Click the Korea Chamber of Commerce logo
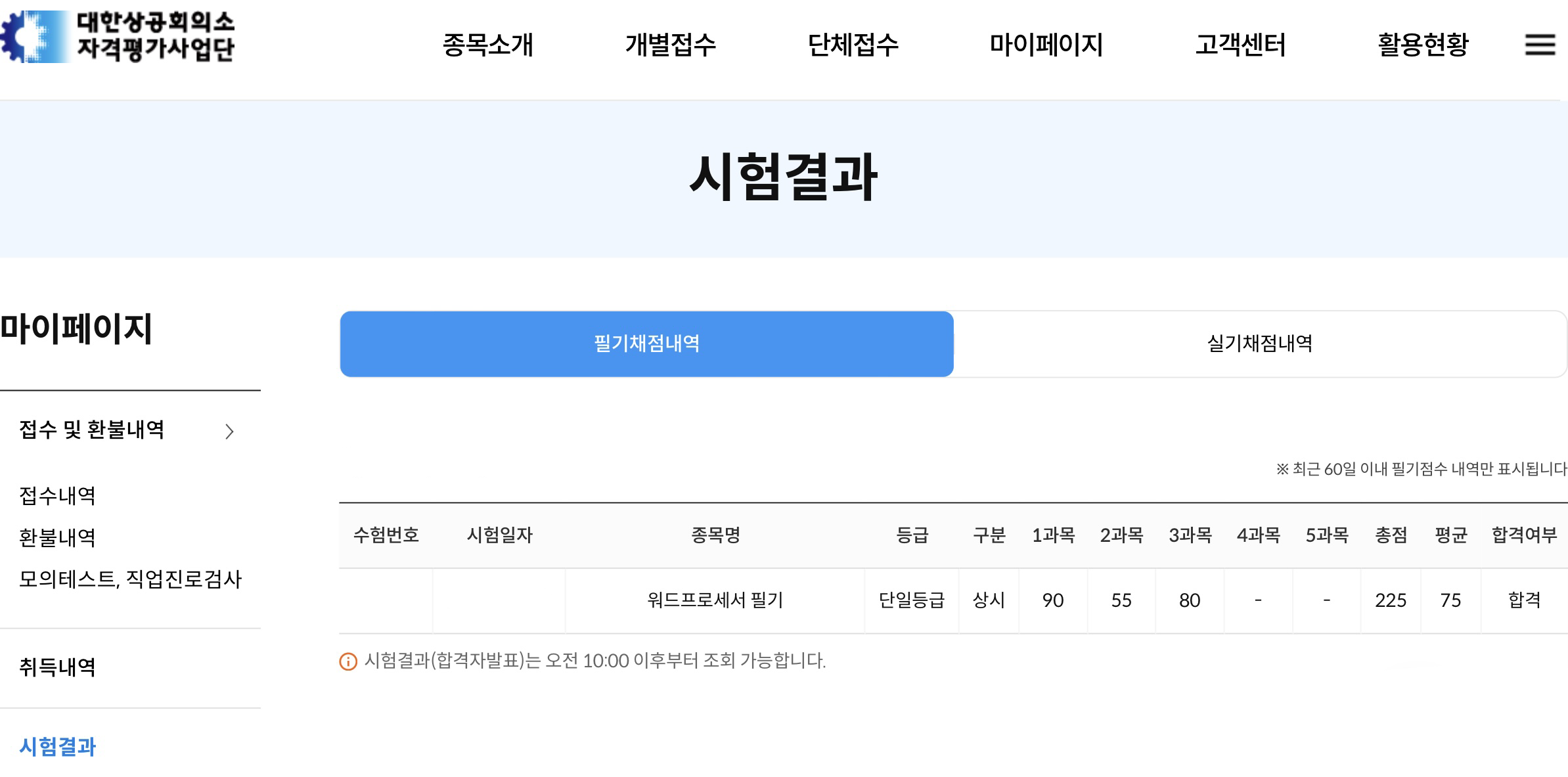This screenshot has height=777, width=1568. (118, 37)
